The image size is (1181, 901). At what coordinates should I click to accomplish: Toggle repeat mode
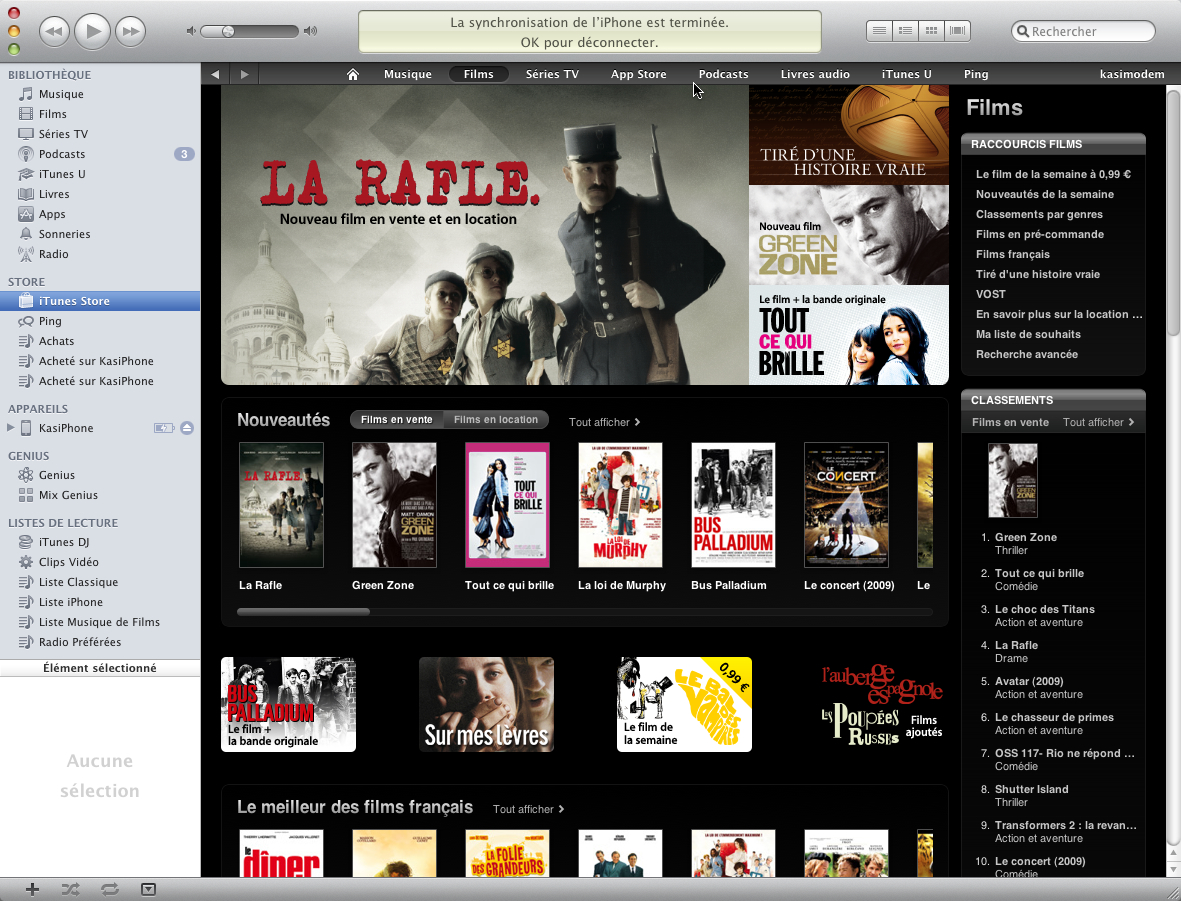pyautogui.click(x=110, y=890)
